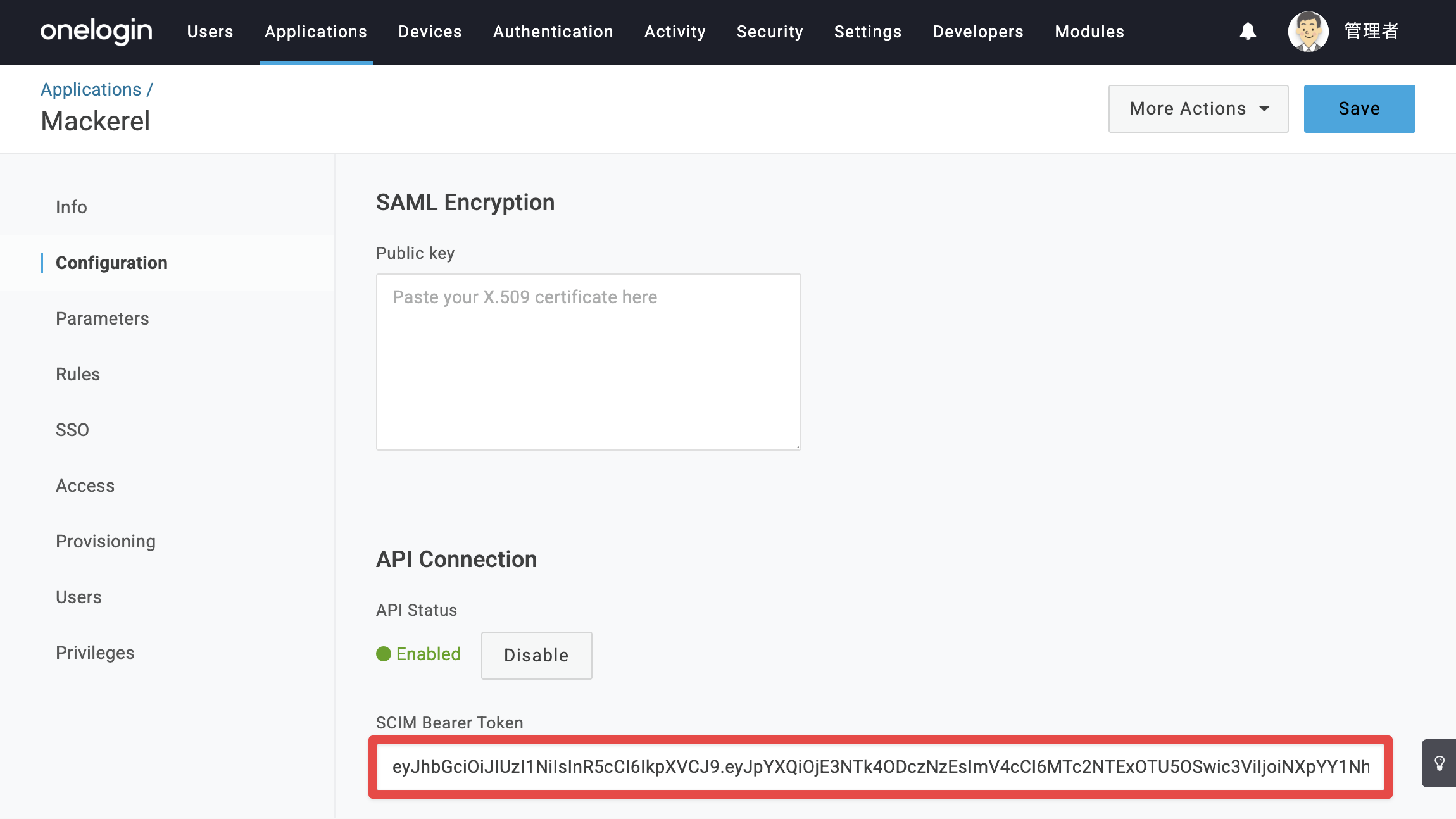Open the Devices menu
1456x819 pixels.
click(430, 32)
